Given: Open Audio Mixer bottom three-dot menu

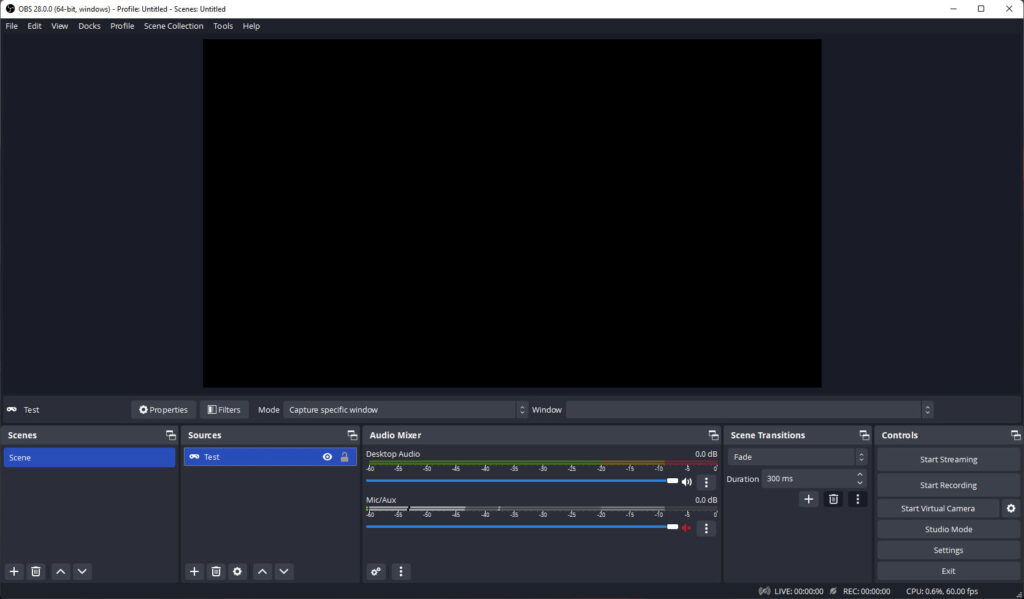Looking at the screenshot, I should coord(401,572).
